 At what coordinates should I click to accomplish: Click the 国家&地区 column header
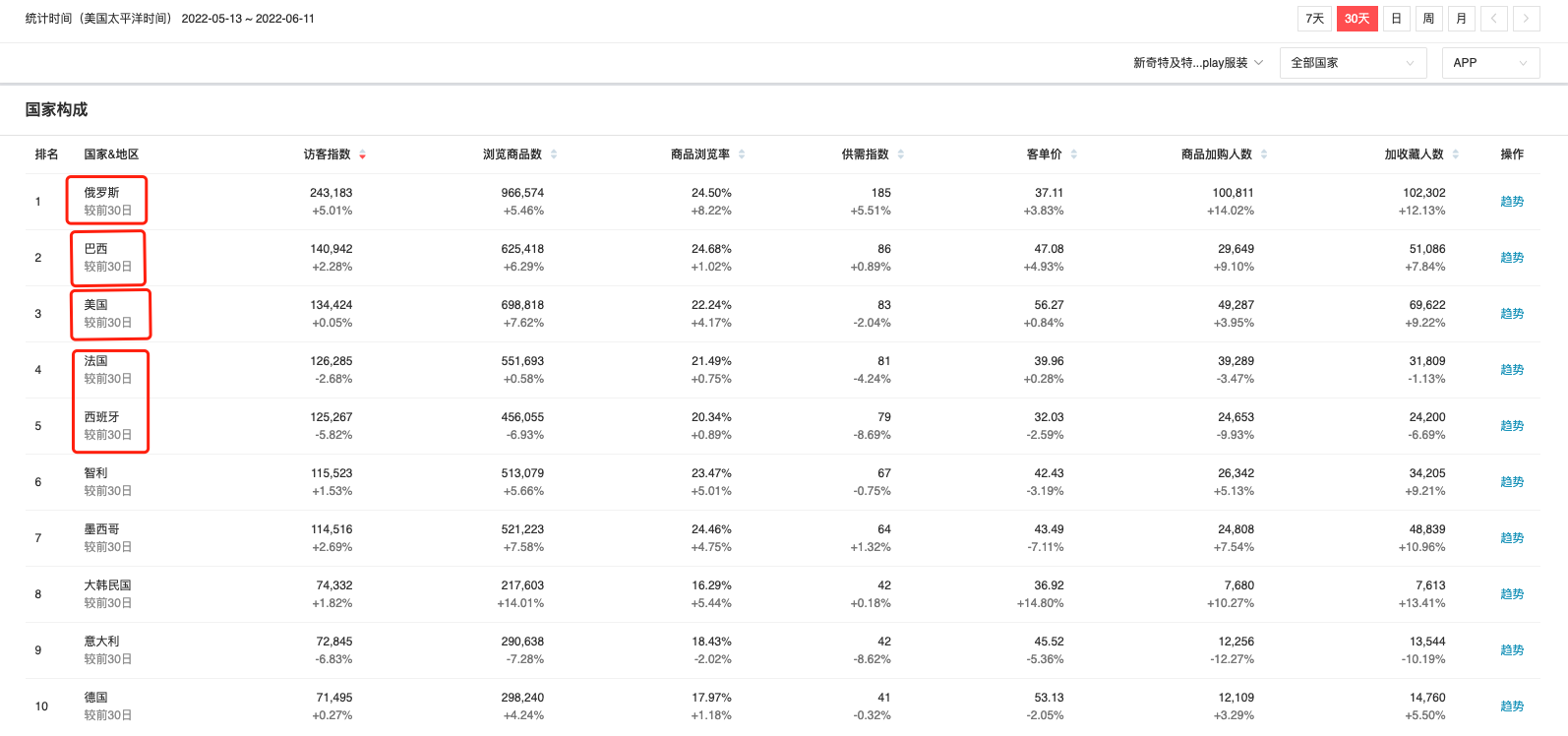pos(111,154)
